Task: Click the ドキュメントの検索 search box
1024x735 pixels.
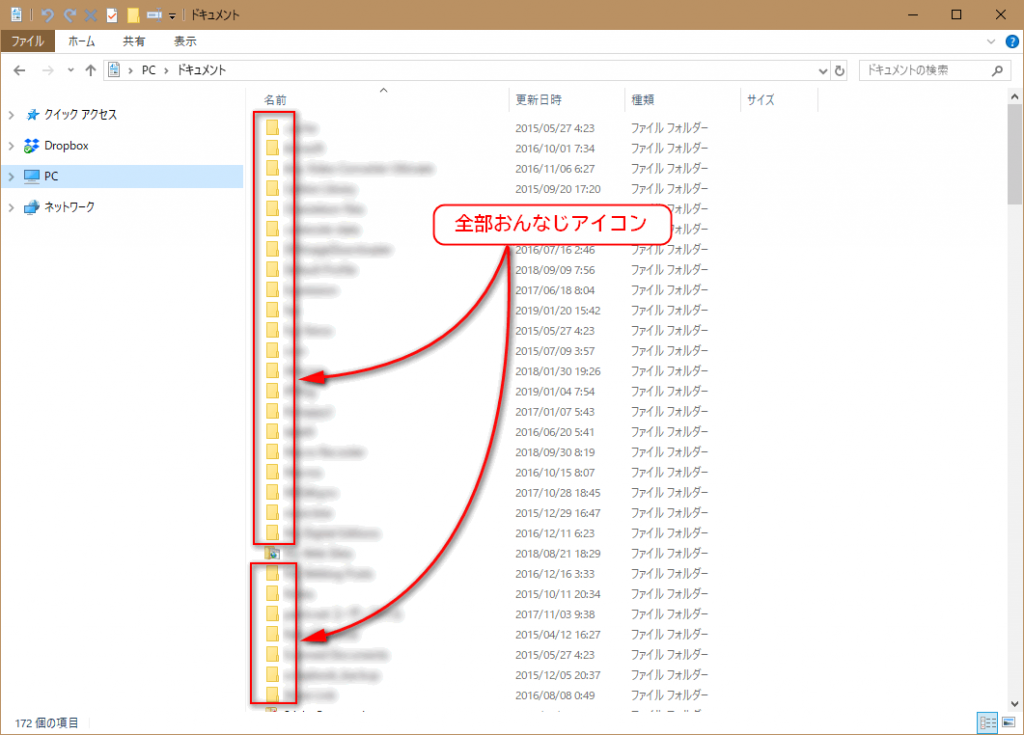Action: tap(920, 71)
